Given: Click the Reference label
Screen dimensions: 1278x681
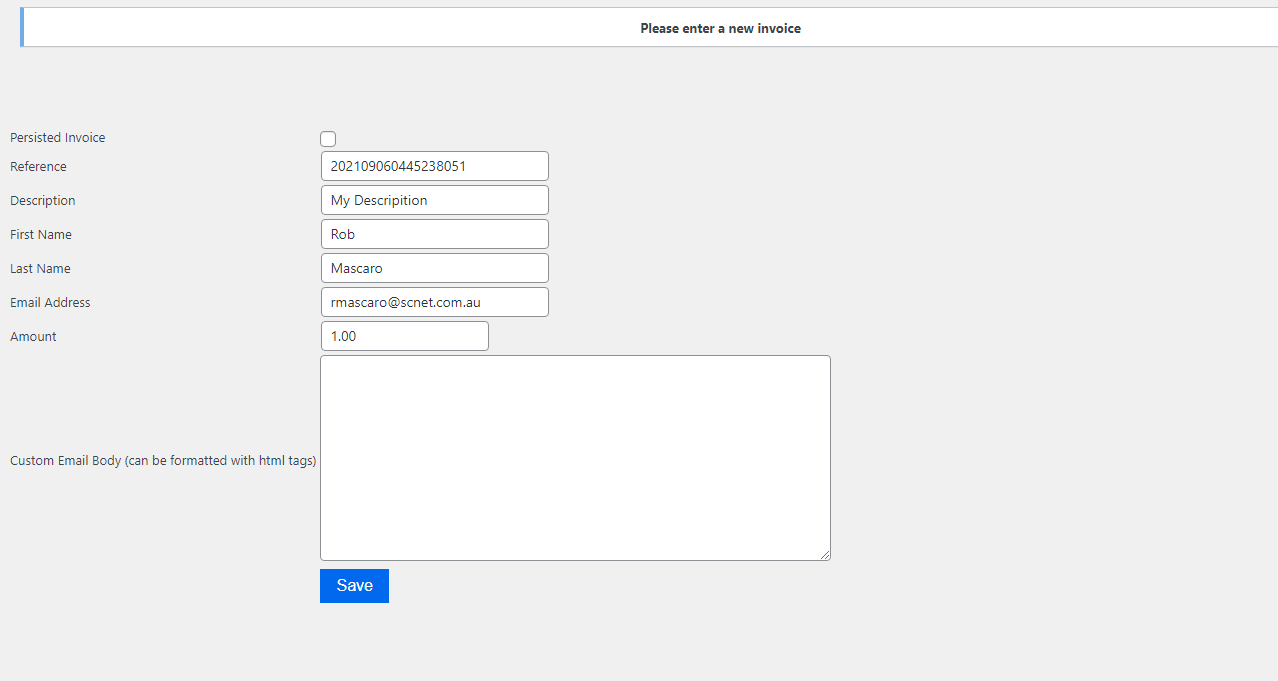Looking at the screenshot, I should 38,167.
